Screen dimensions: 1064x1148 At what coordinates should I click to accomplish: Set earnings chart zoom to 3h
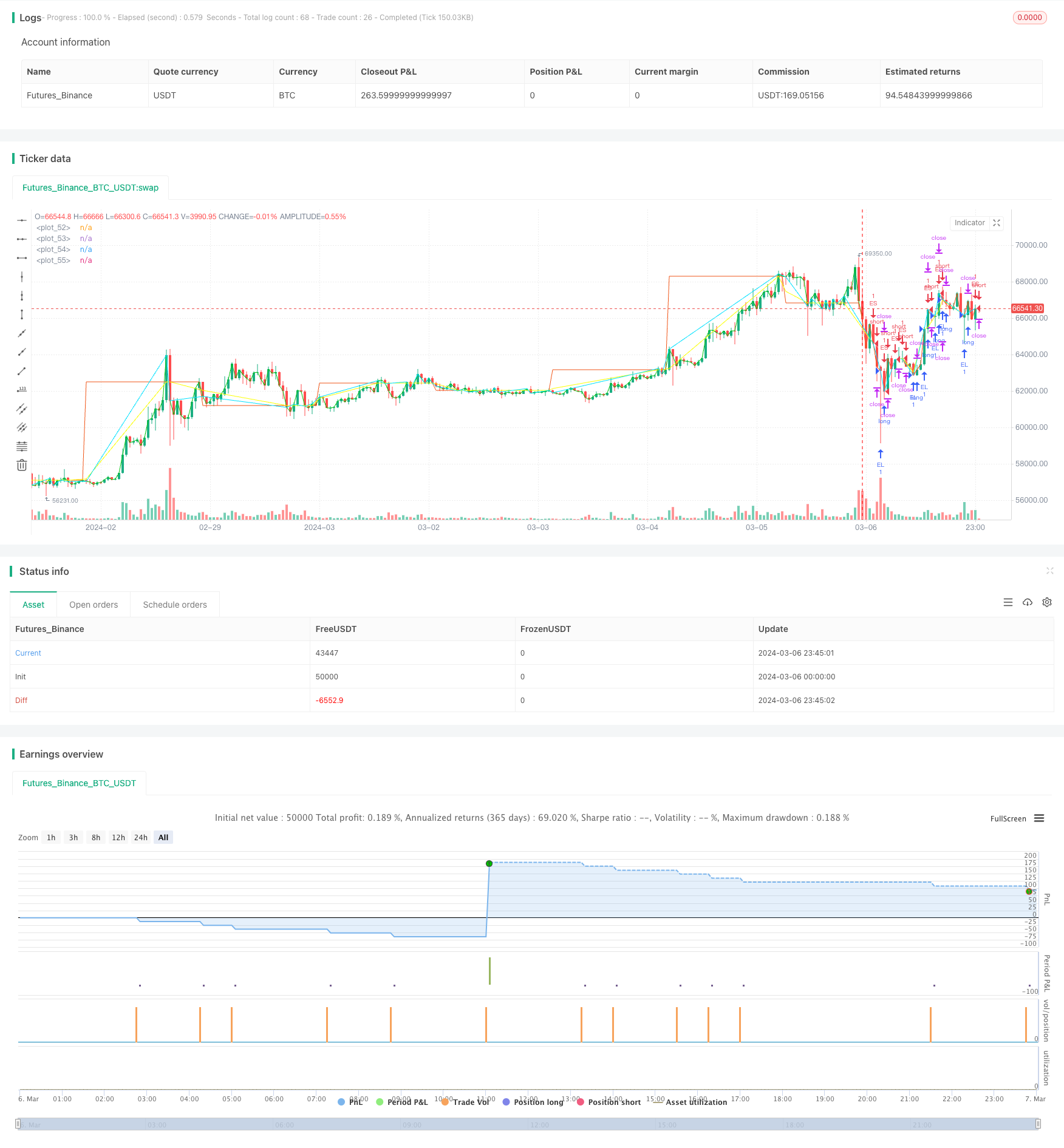(x=73, y=837)
